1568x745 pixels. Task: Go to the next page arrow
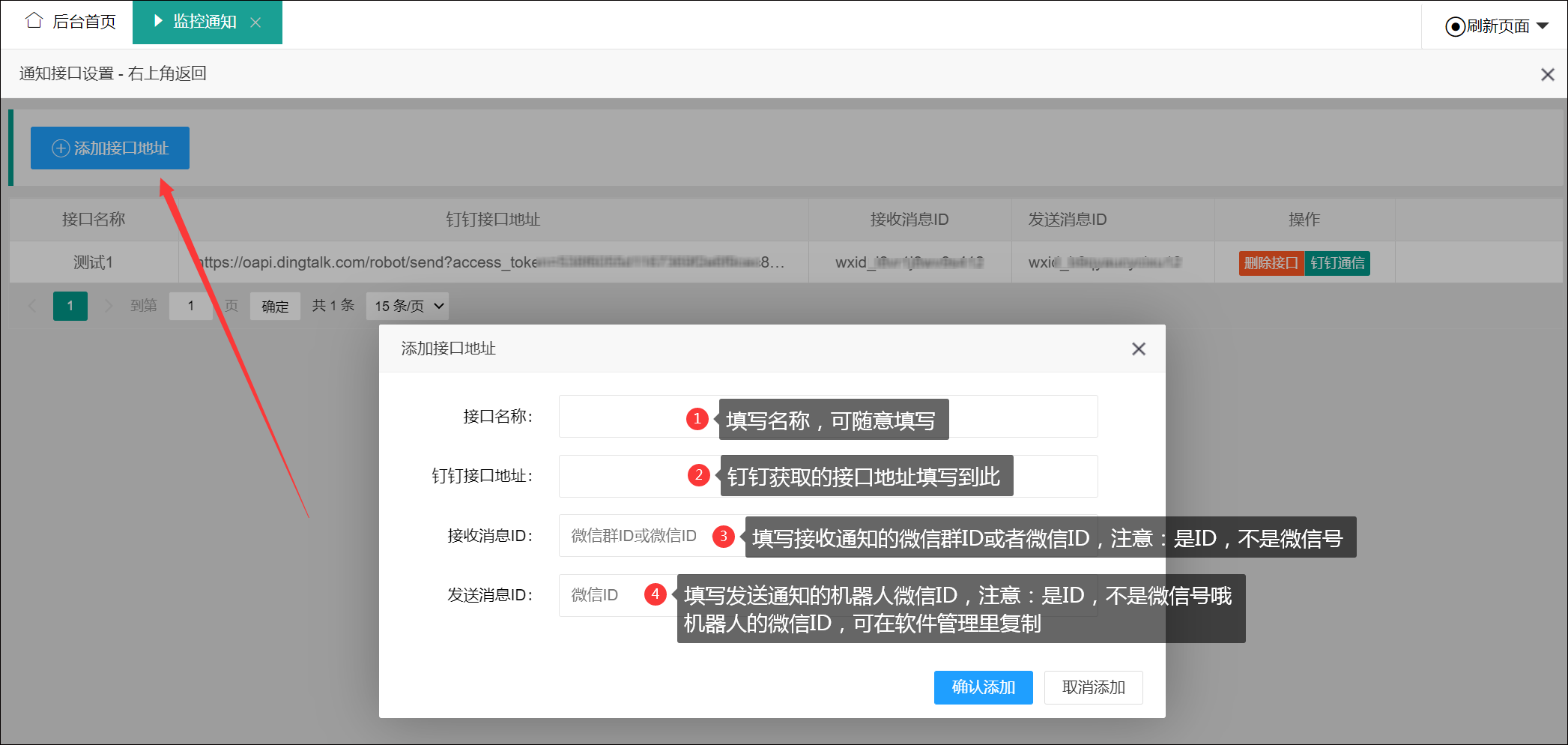point(108,306)
